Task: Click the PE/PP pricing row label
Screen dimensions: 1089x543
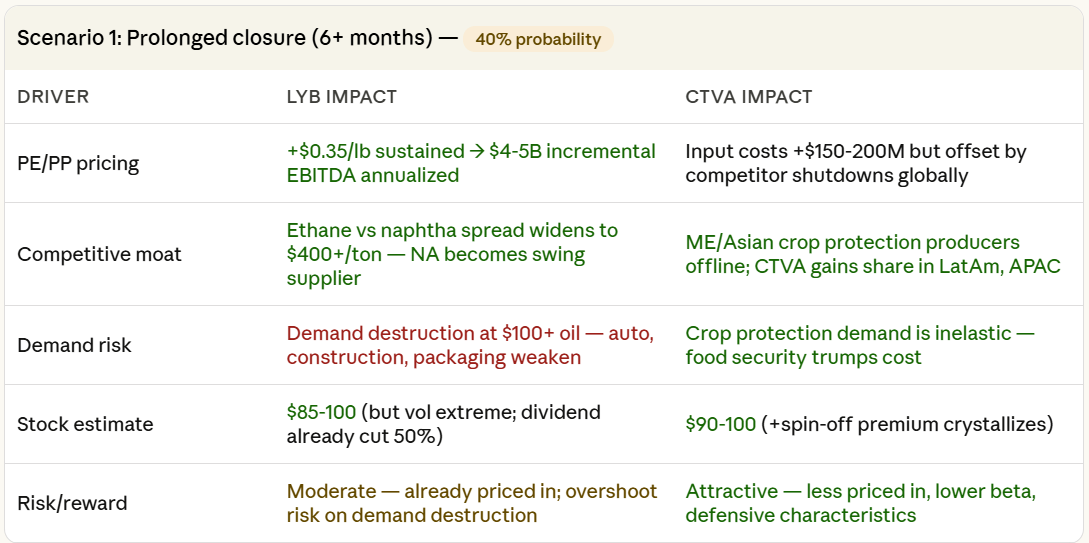Action: pyautogui.click(x=78, y=163)
